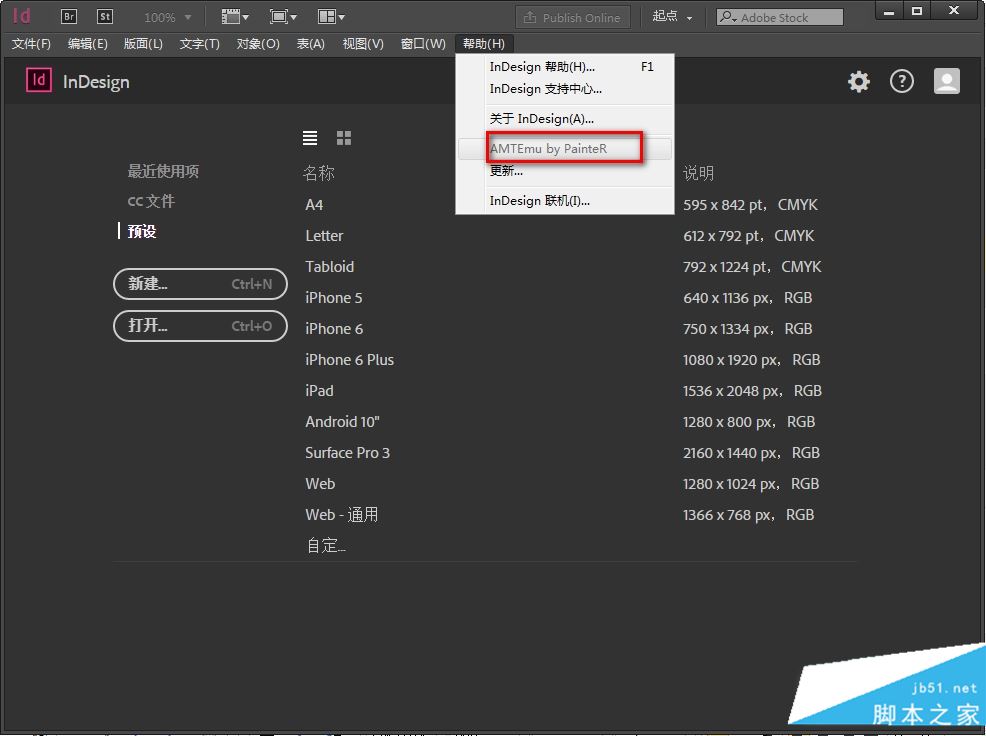Viewport: 986px width, 736px height.
Task: Choose InDesign 帮助(H)... menu entry
Action: coord(565,67)
